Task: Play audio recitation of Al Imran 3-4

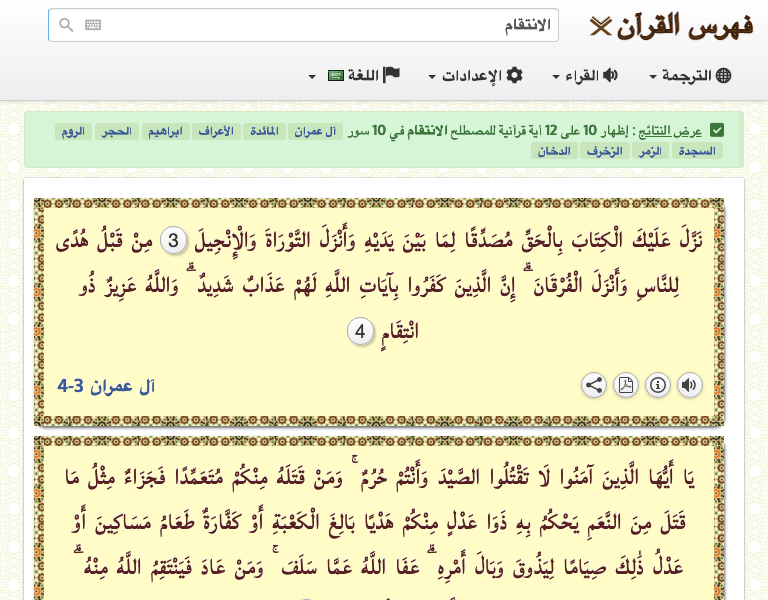Action: 689,385
